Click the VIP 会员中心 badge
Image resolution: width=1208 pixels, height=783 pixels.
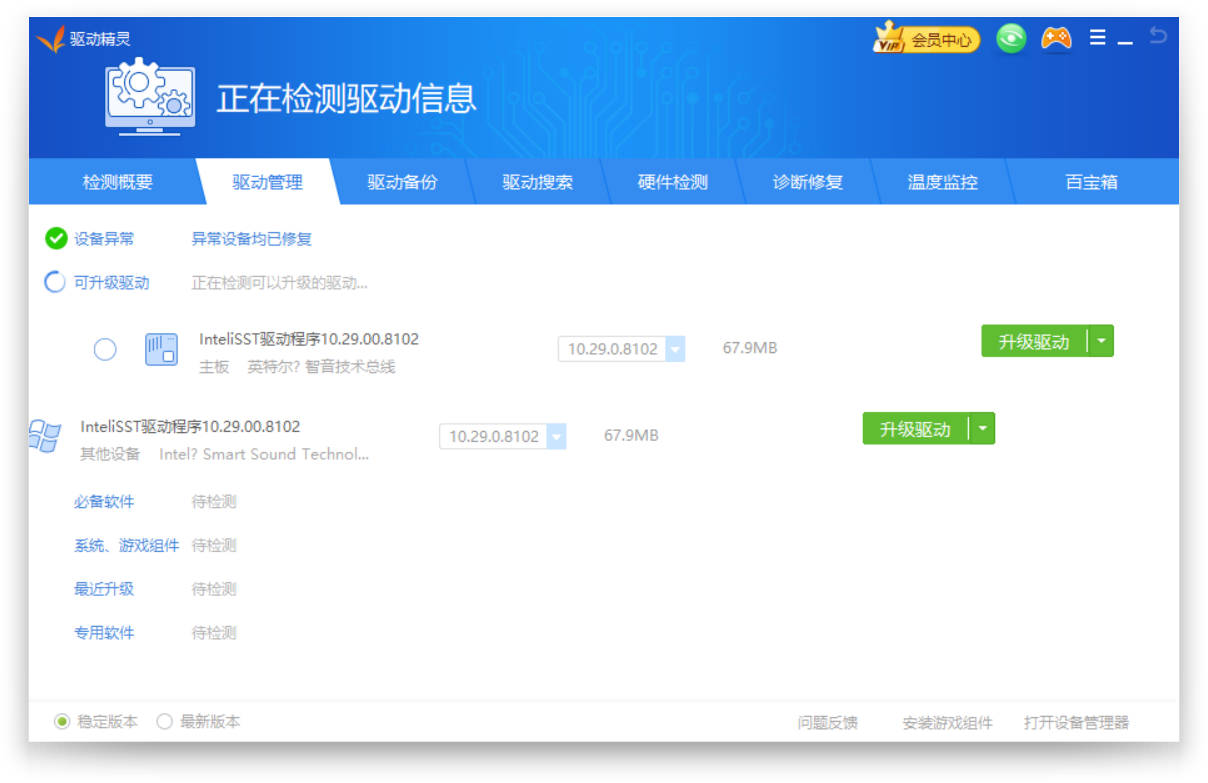click(926, 40)
